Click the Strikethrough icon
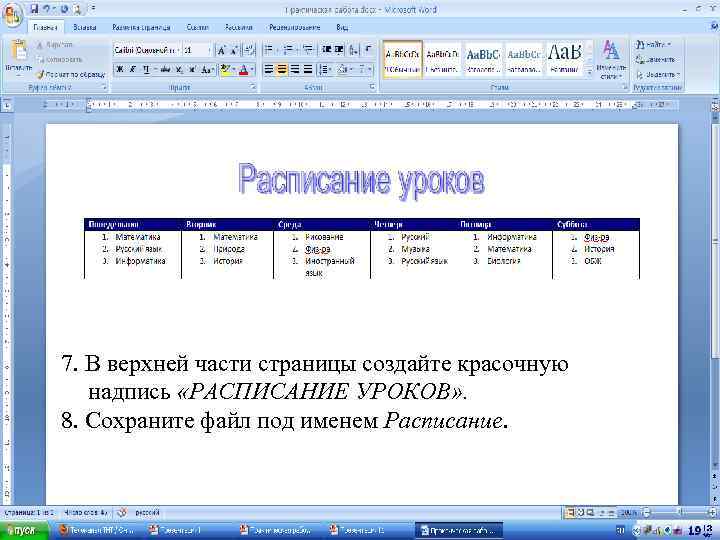Image resolution: width=720 pixels, height=540 pixels. pos(166,70)
